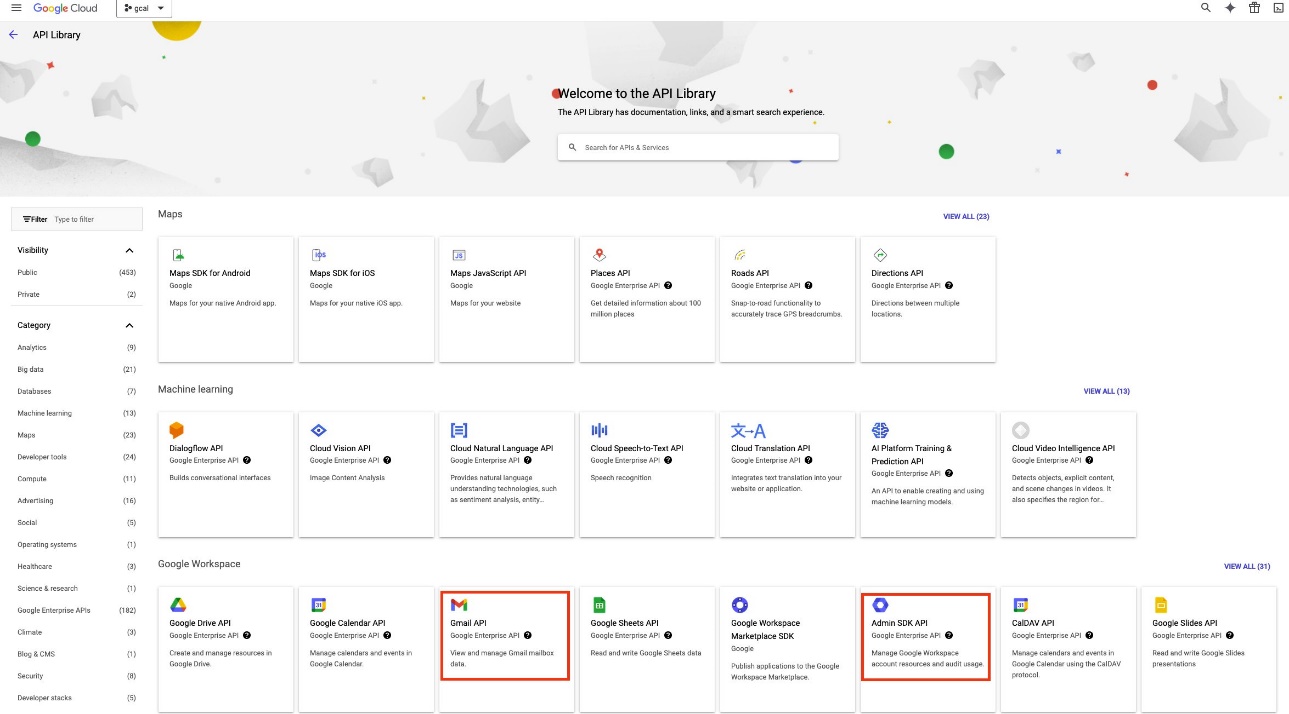View all 31 Google Workspace APIs

[1247, 566]
